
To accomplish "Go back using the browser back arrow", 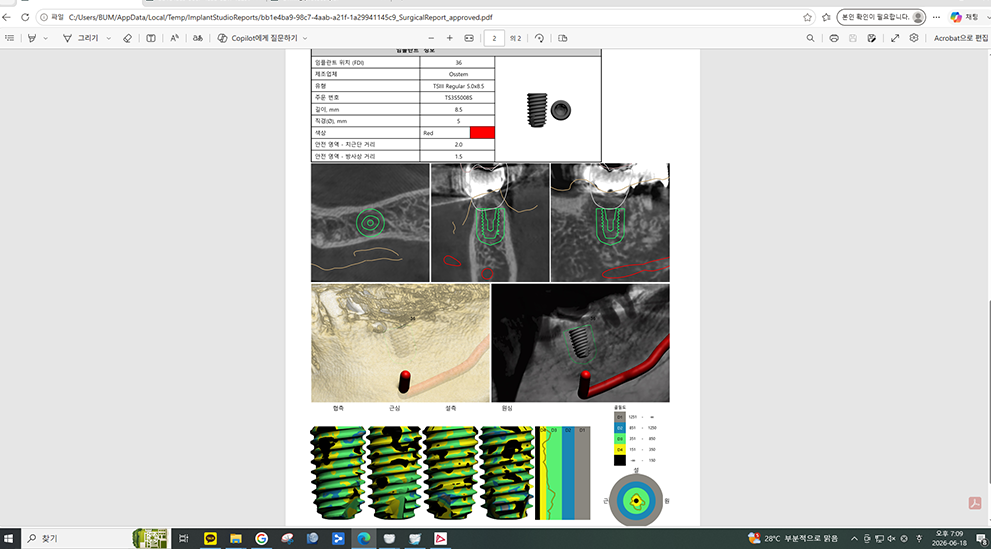I will pyautogui.click(x=6, y=17).
